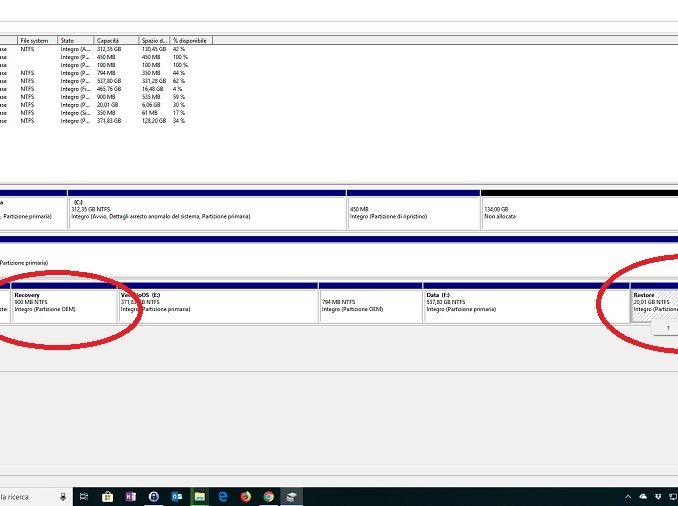Select the 900 MB capacity cell in the list
The image size is (678, 506).
click(x=106, y=97)
